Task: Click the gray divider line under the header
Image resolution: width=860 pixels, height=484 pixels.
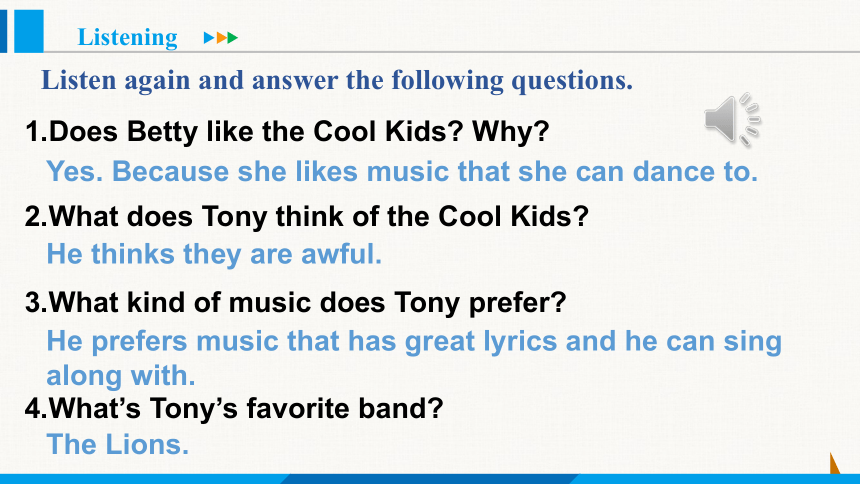Action: pyautogui.click(x=451, y=52)
